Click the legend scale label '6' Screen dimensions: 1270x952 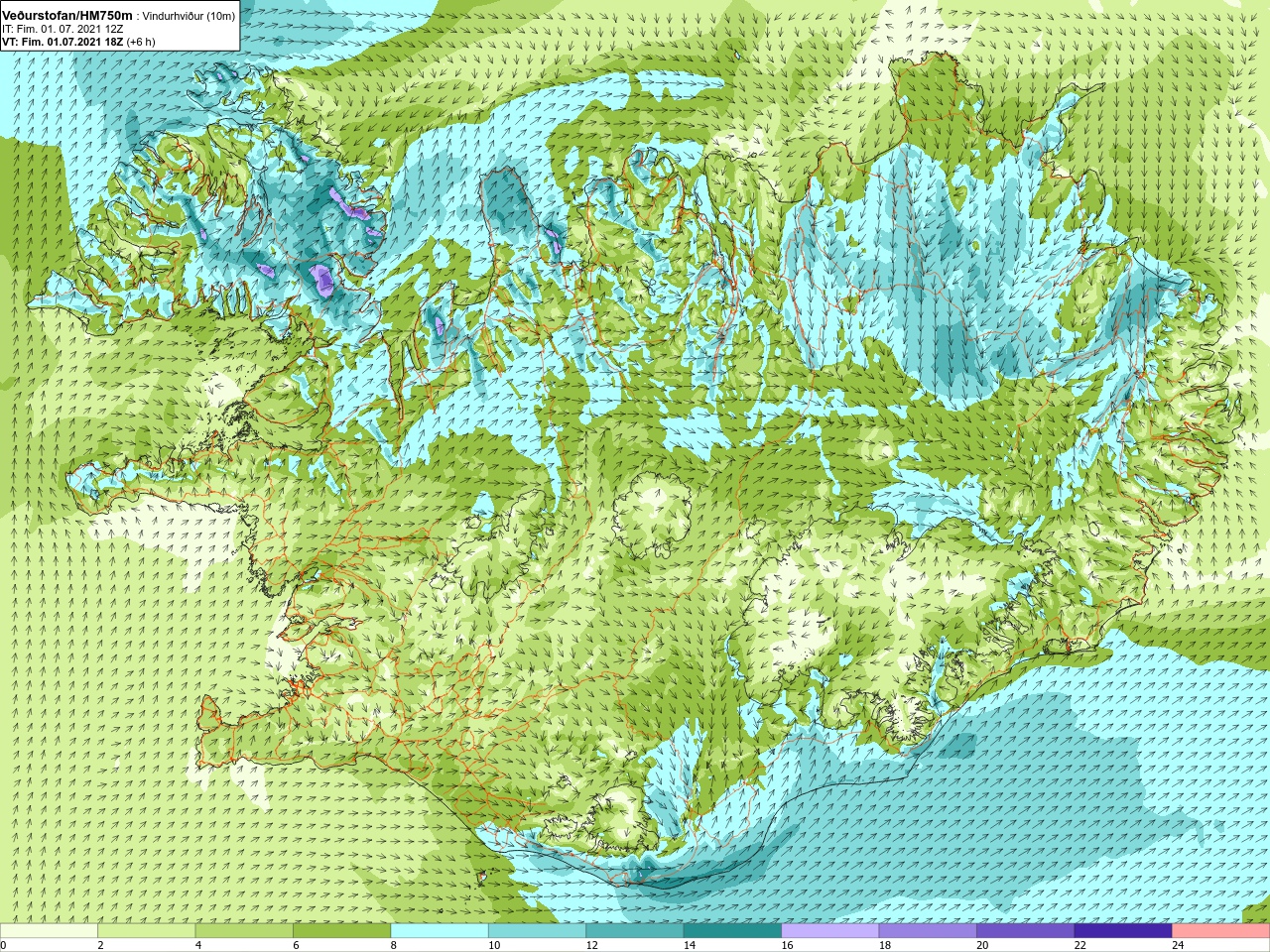[296, 946]
